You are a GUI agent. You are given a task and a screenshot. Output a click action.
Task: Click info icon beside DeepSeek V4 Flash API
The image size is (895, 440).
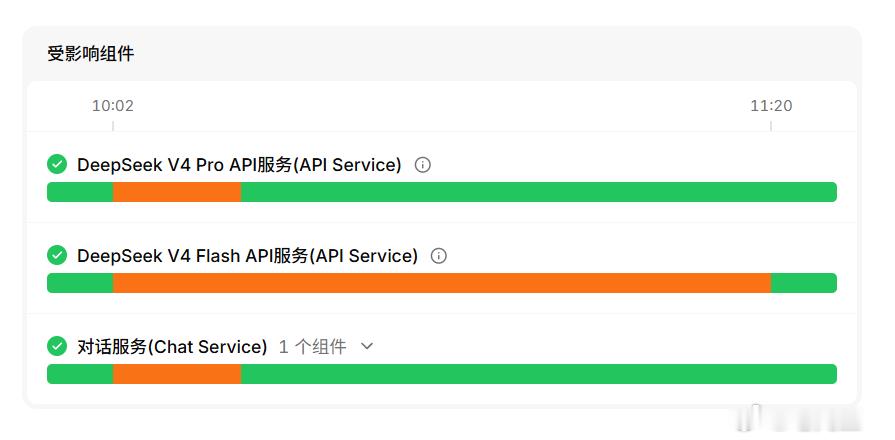[x=438, y=256]
